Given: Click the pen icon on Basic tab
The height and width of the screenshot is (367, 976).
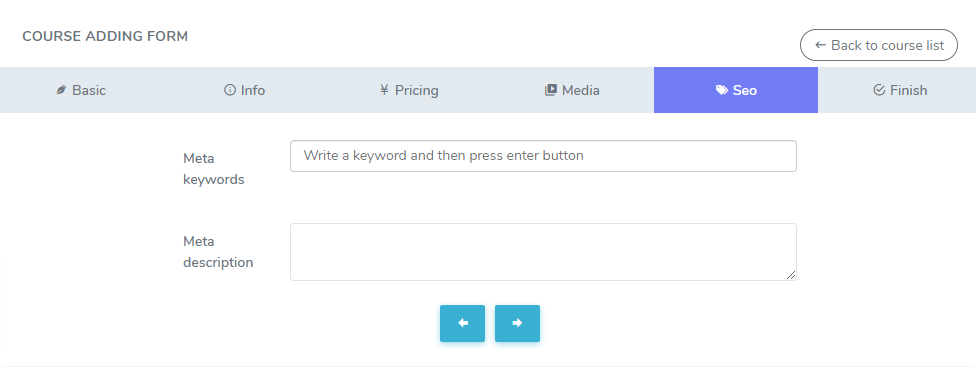Looking at the screenshot, I should [61, 90].
